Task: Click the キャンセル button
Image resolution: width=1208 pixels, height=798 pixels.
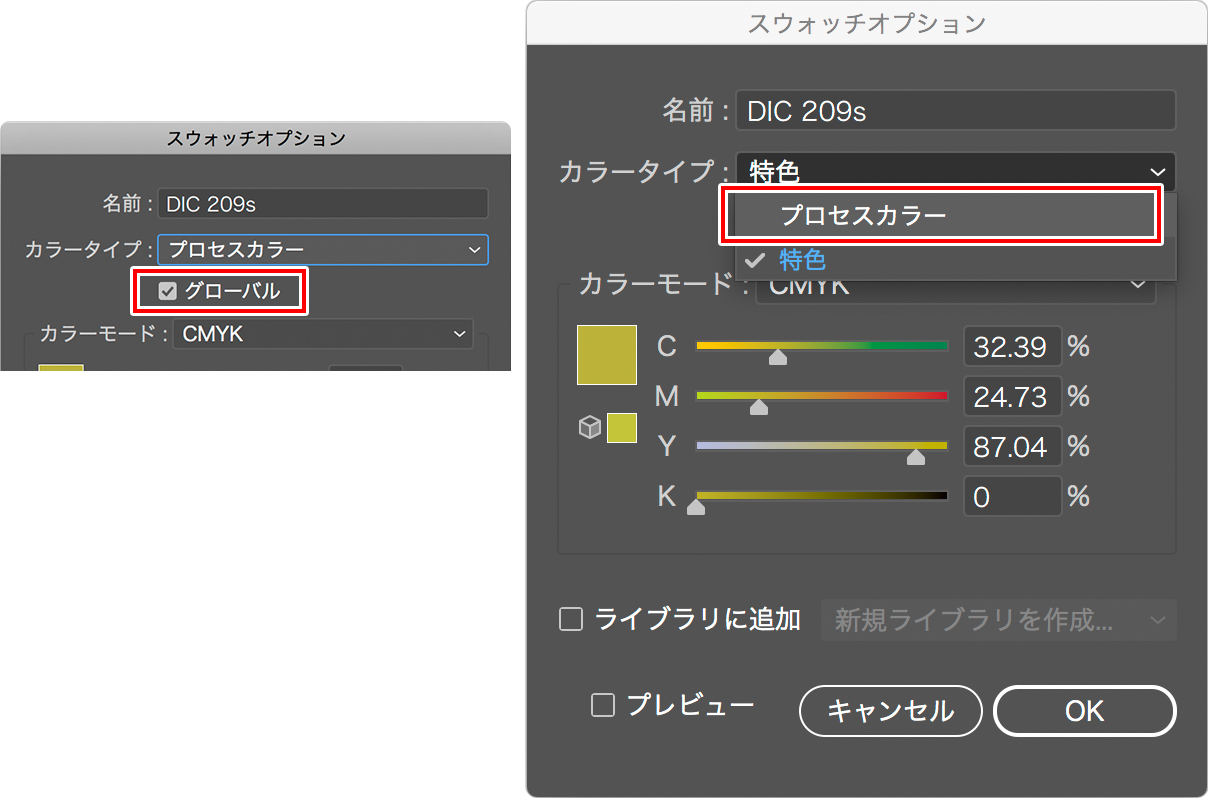Action: (x=890, y=711)
